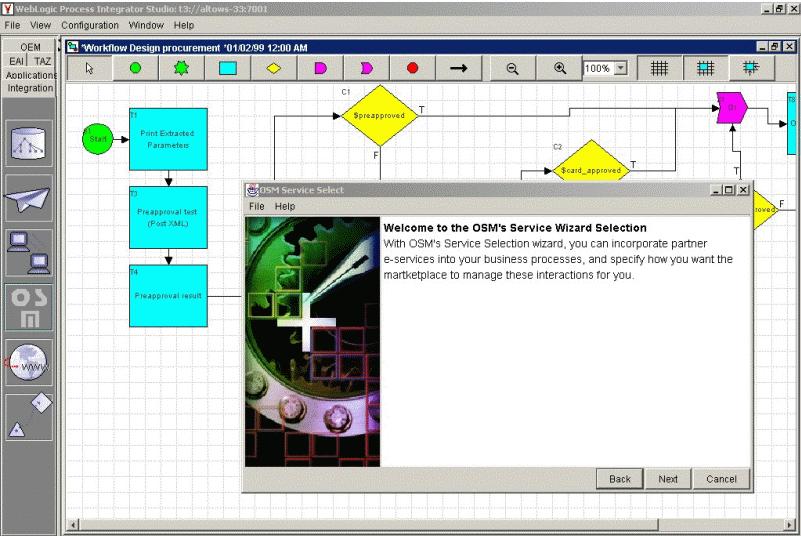Click the OSM Service Select title icon

click(252, 190)
